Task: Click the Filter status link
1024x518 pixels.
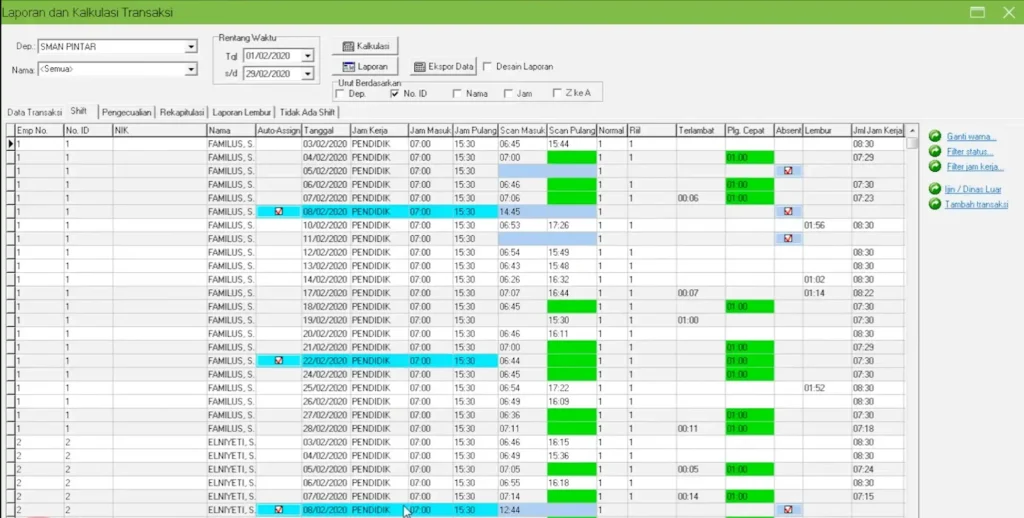Action: [x=969, y=151]
